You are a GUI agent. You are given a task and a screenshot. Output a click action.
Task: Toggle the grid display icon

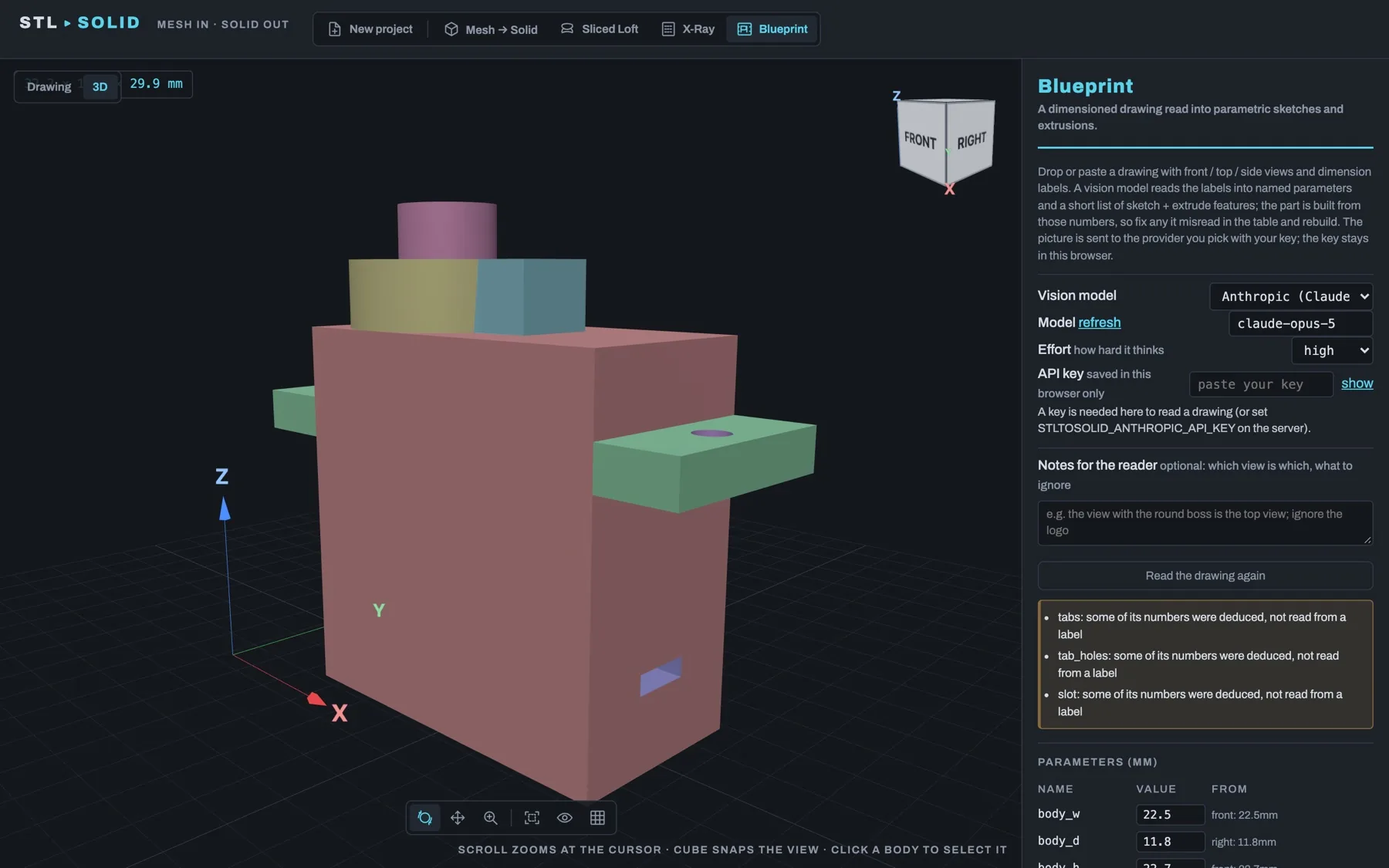[597, 818]
